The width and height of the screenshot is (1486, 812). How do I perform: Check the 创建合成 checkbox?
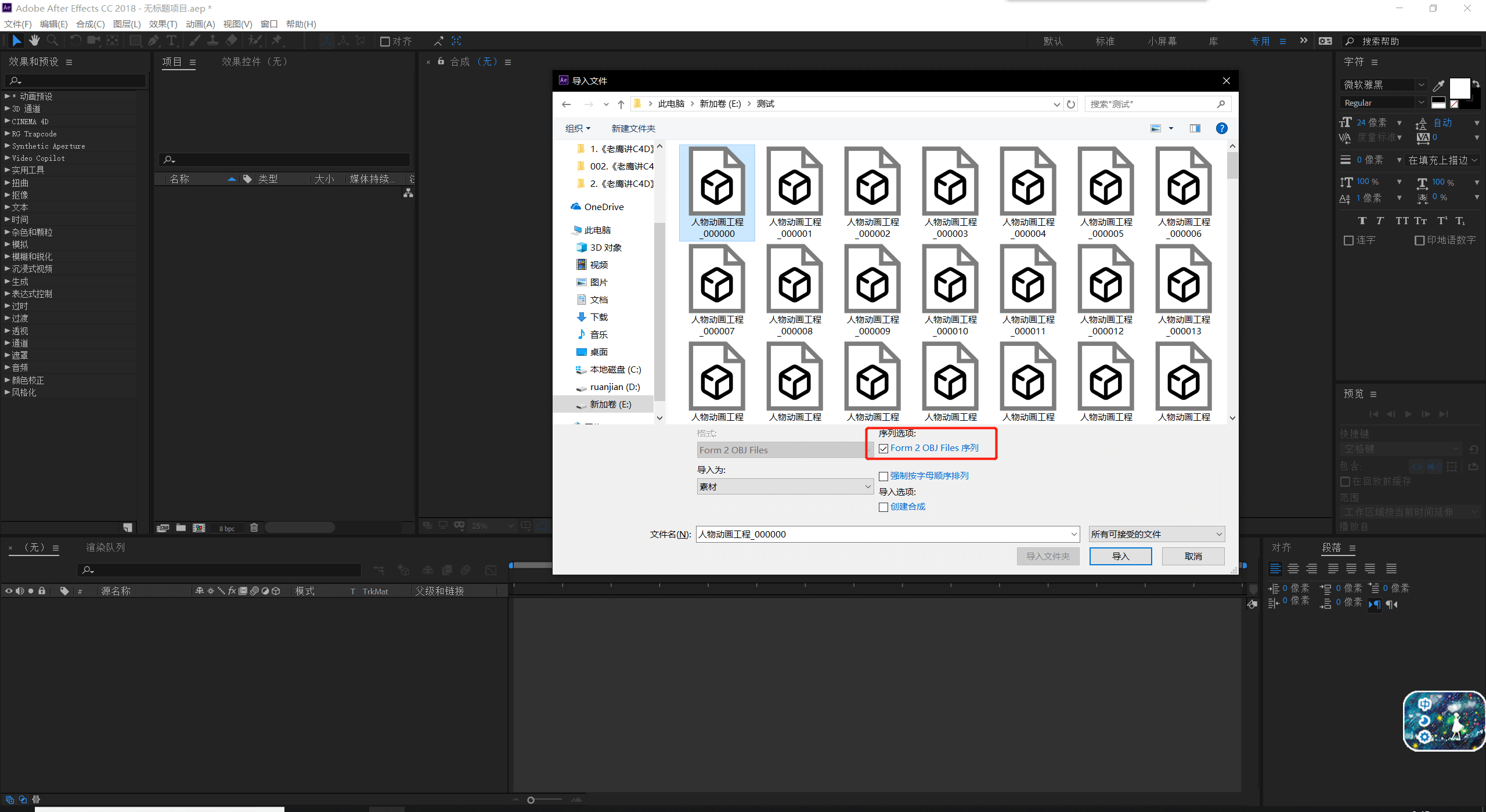click(883, 507)
